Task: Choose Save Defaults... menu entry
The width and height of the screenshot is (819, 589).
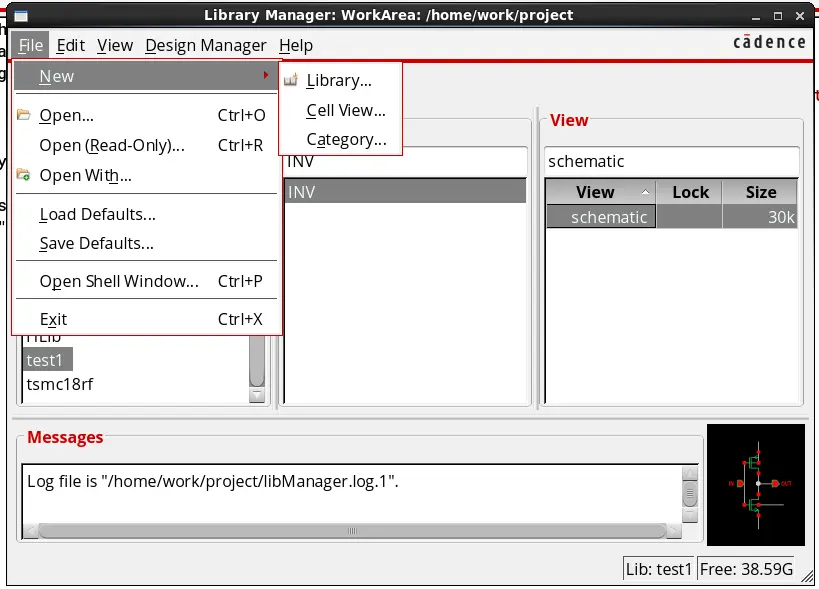Action: [146, 243]
